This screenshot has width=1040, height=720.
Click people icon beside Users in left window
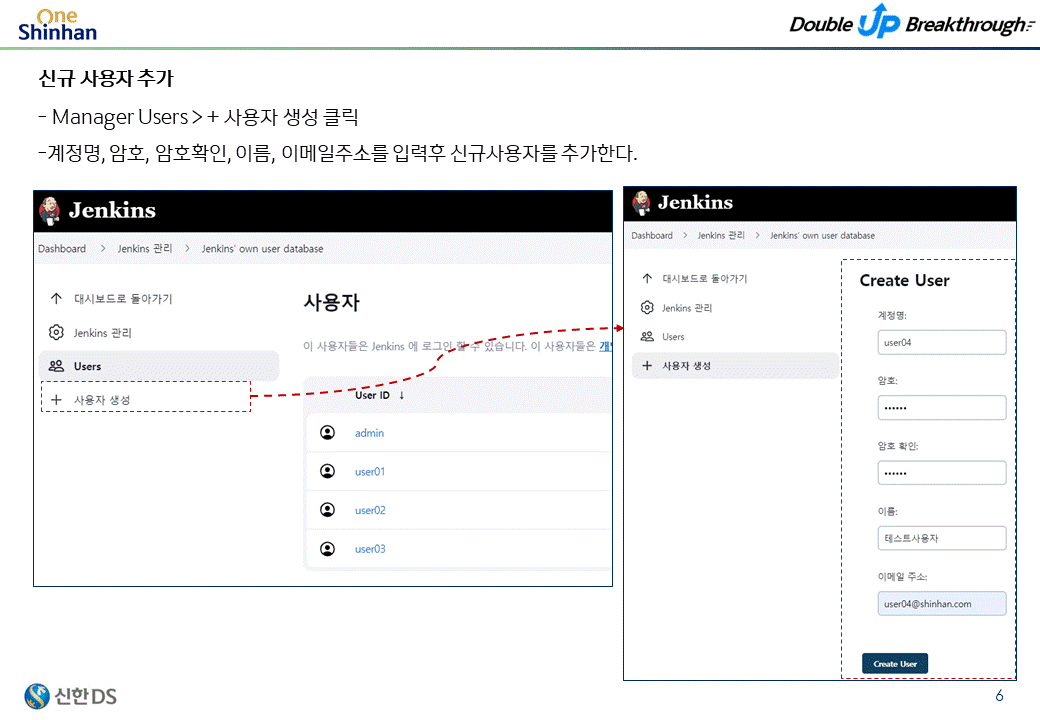(x=56, y=366)
